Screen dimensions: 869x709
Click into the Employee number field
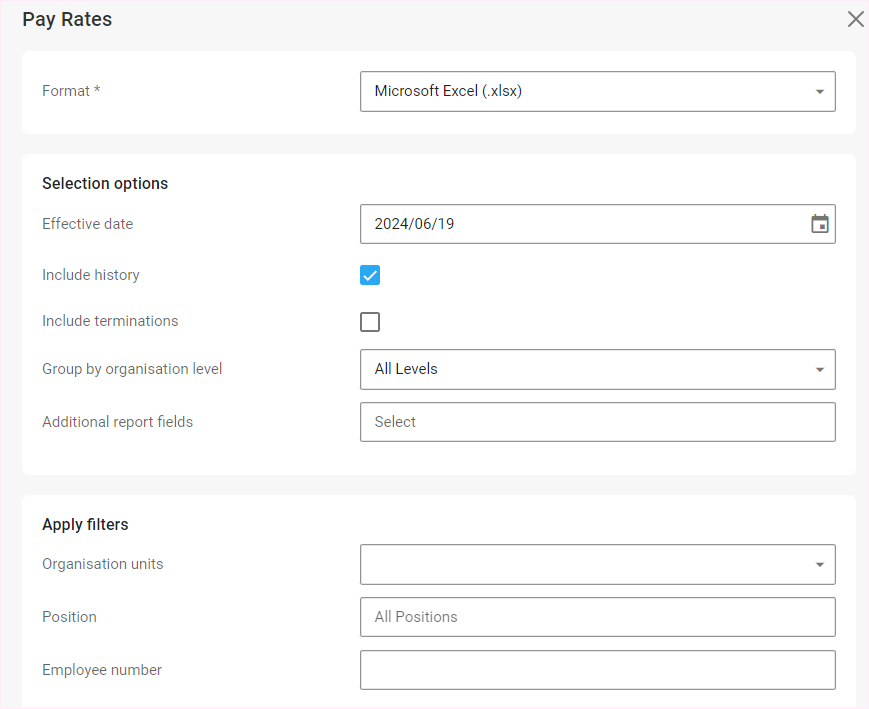point(597,670)
